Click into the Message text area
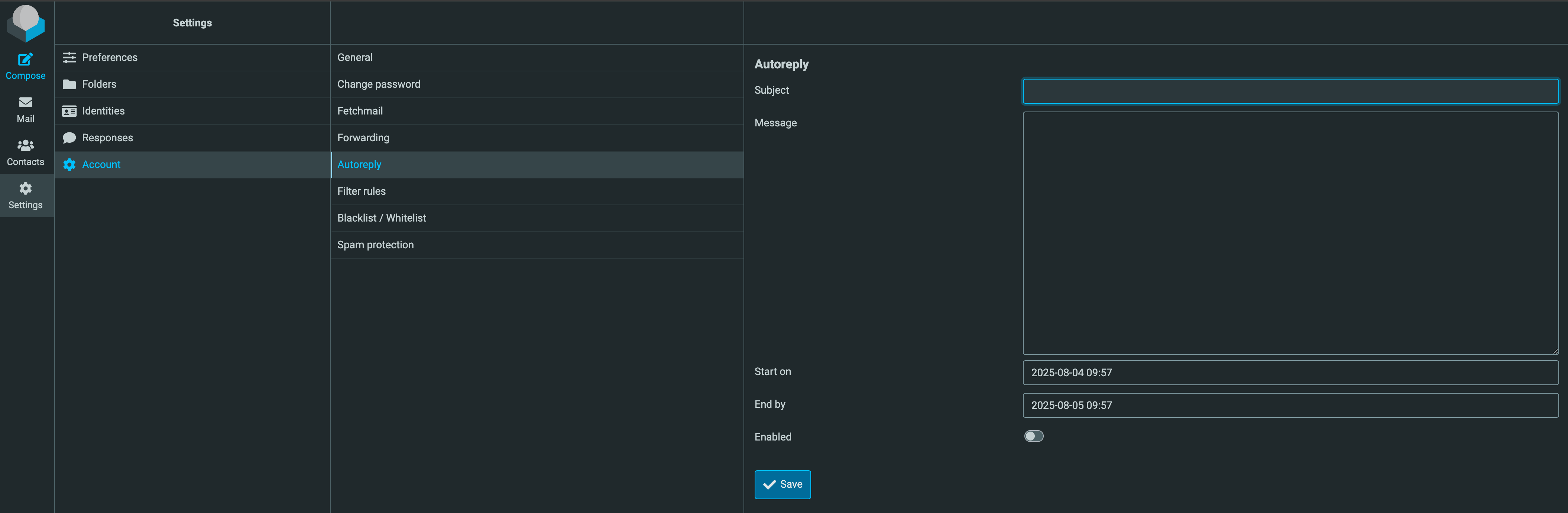The width and height of the screenshot is (1568, 513). click(1290, 233)
